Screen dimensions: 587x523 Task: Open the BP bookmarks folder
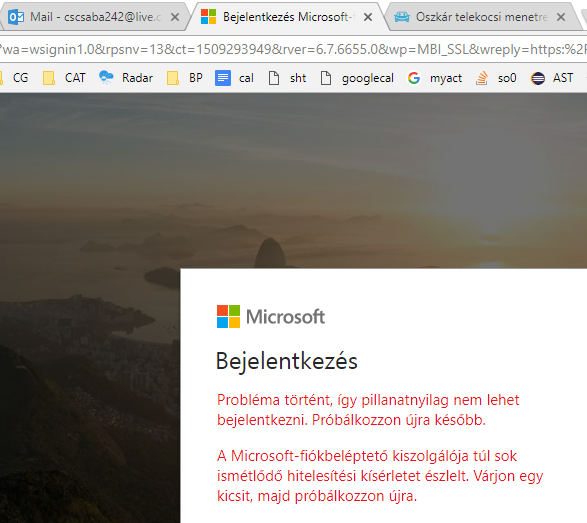click(x=185, y=78)
